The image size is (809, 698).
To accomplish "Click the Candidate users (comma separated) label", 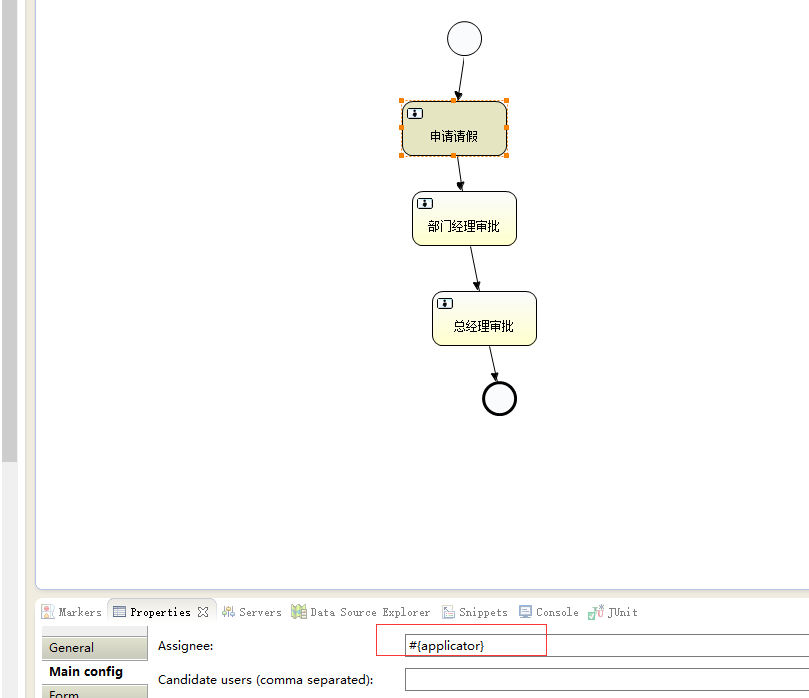I will 265,680.
